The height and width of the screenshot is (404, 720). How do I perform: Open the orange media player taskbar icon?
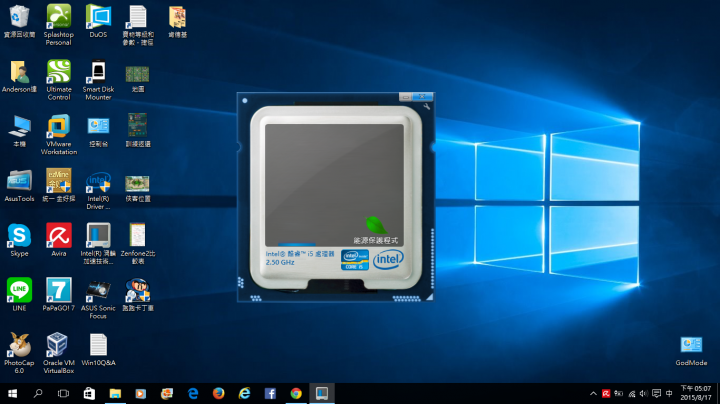141,393
